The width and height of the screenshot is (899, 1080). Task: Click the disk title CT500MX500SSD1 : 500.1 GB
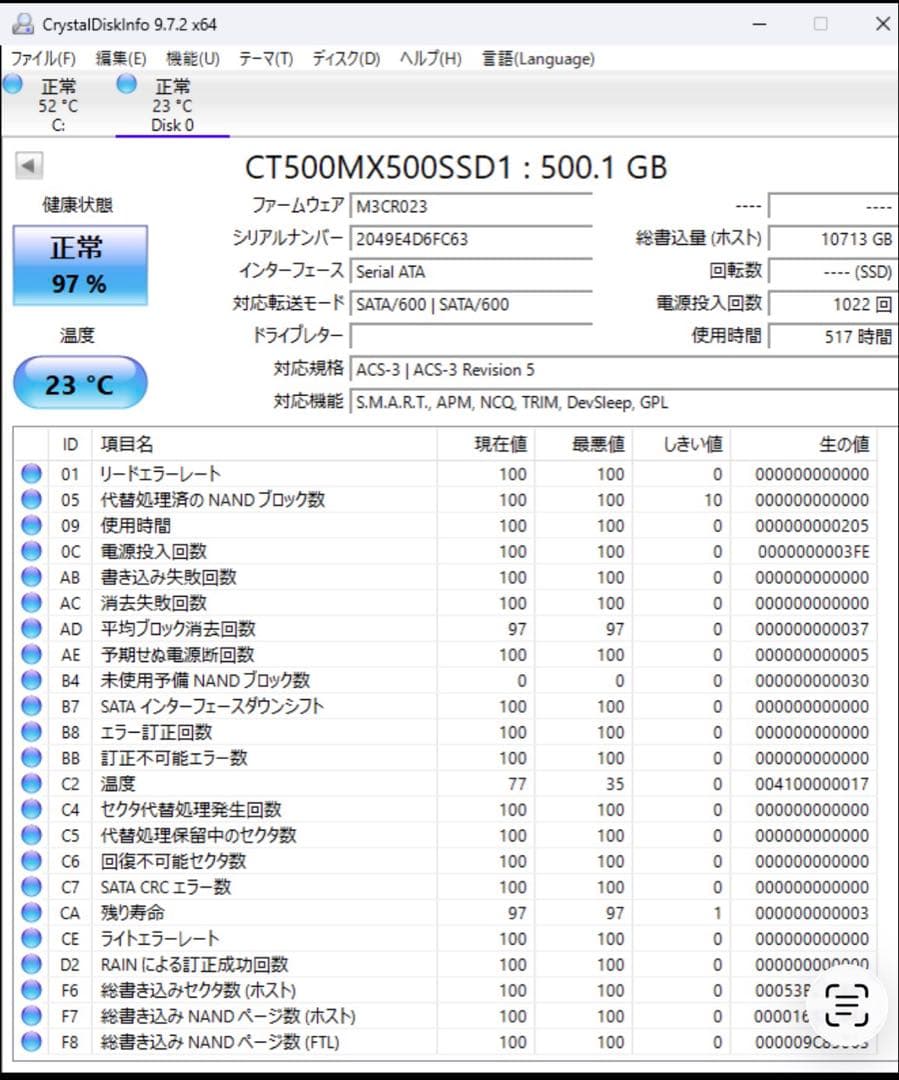[455, 167]
